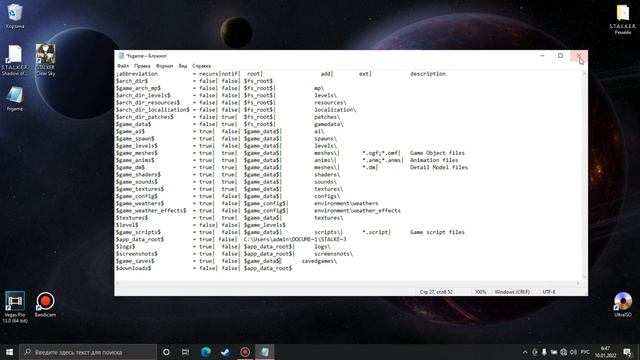
Task: Open the Windows Start menu
Action: pos(9,352)
